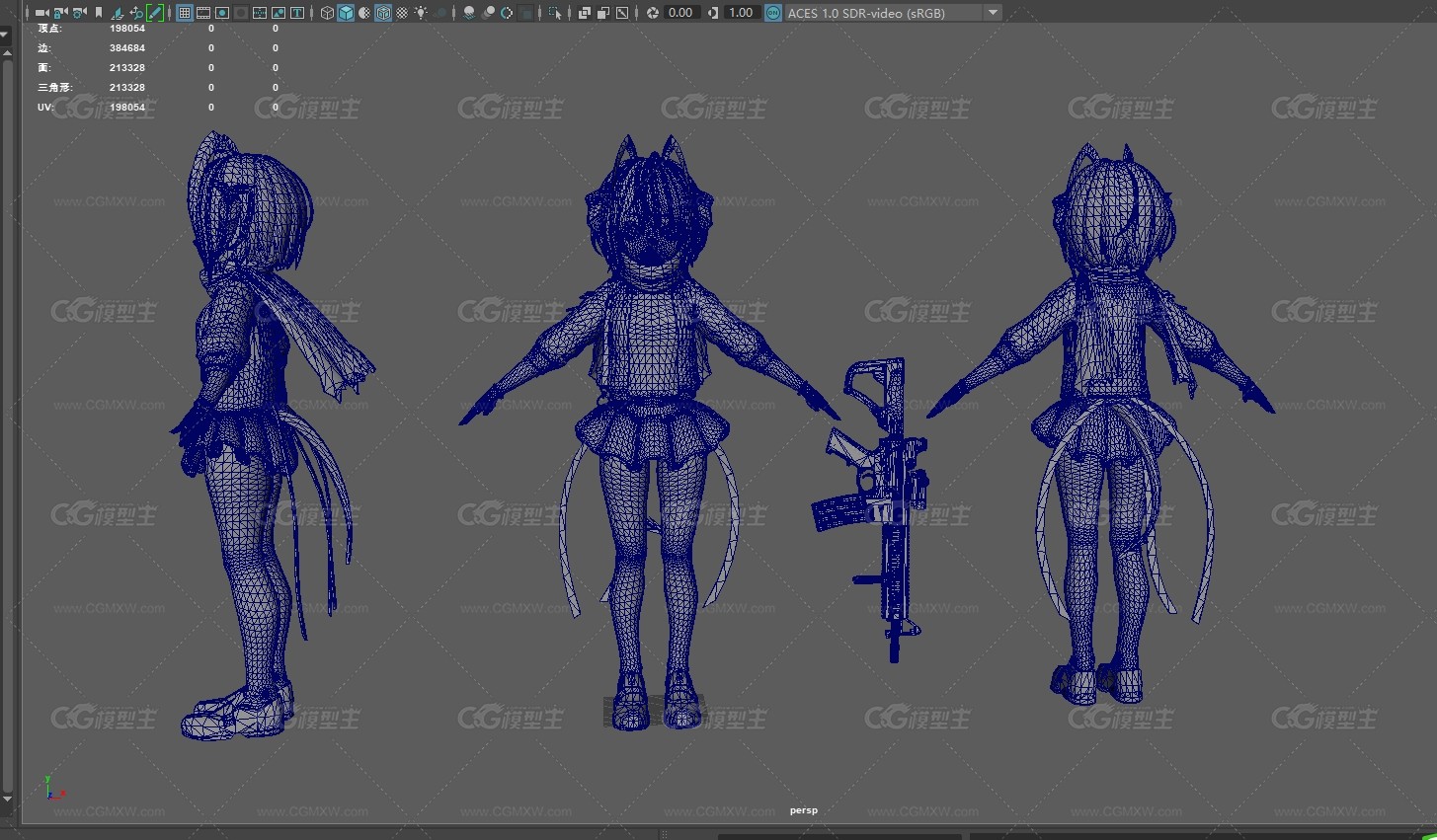Click the persp camera label
Image resolution: width=1437 pixels, height=840 pixels.
click(x=804, y=810)
